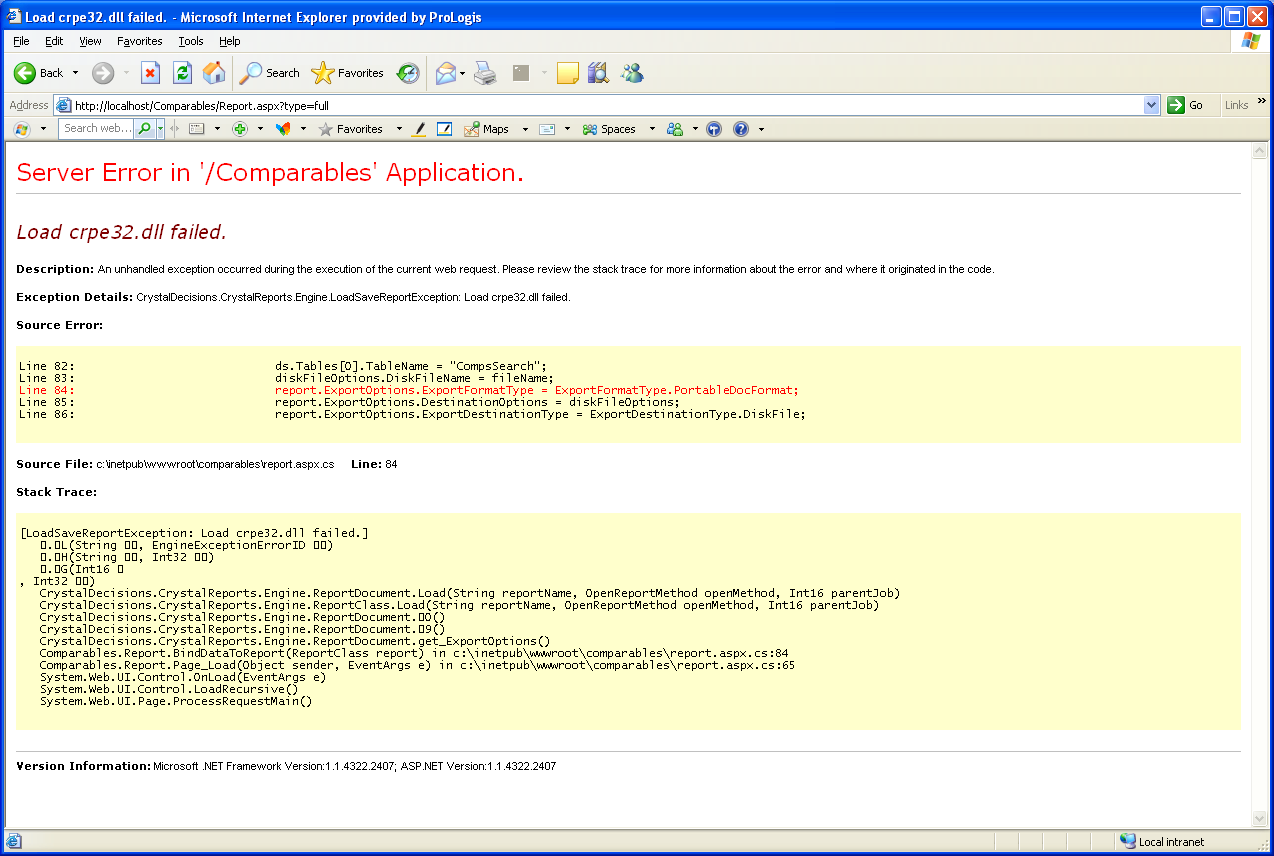Click the Comparables.Report.Page_Load stack trace line
This screenshot has height=856, width=1274.
417,665
